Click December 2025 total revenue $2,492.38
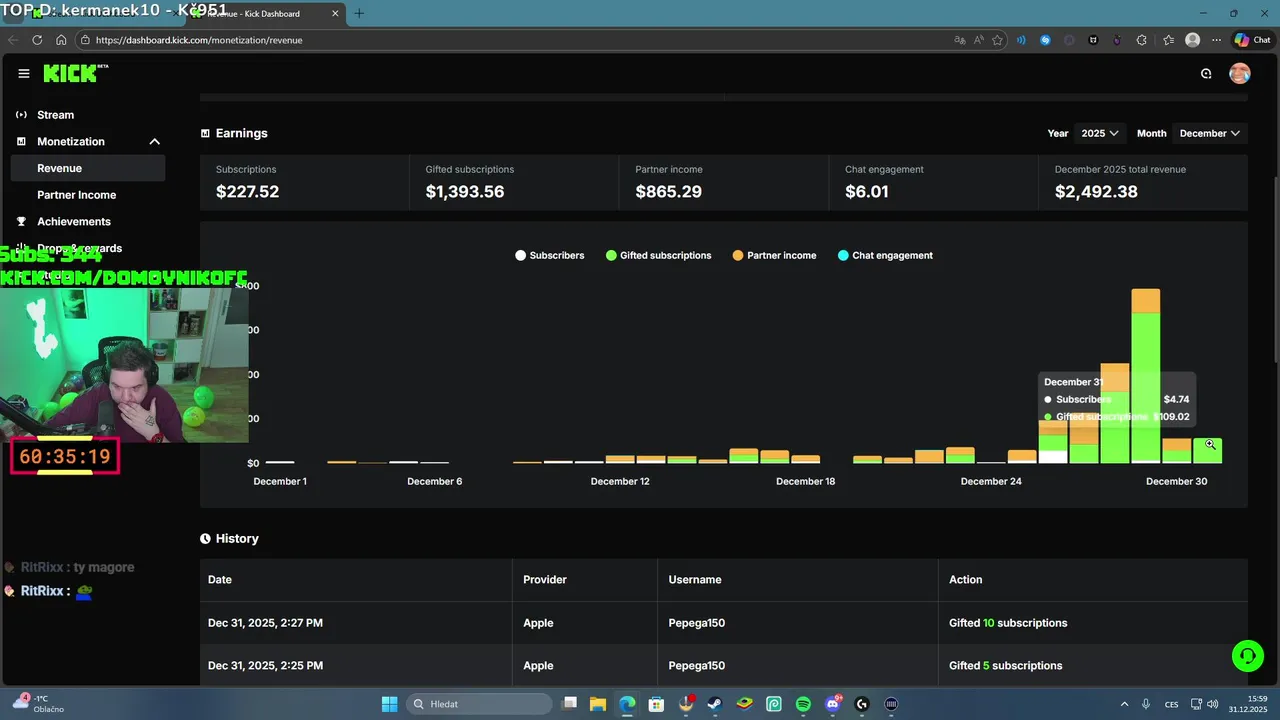The width and height of the screenshot is (1280, 720). click(1144, 182)
